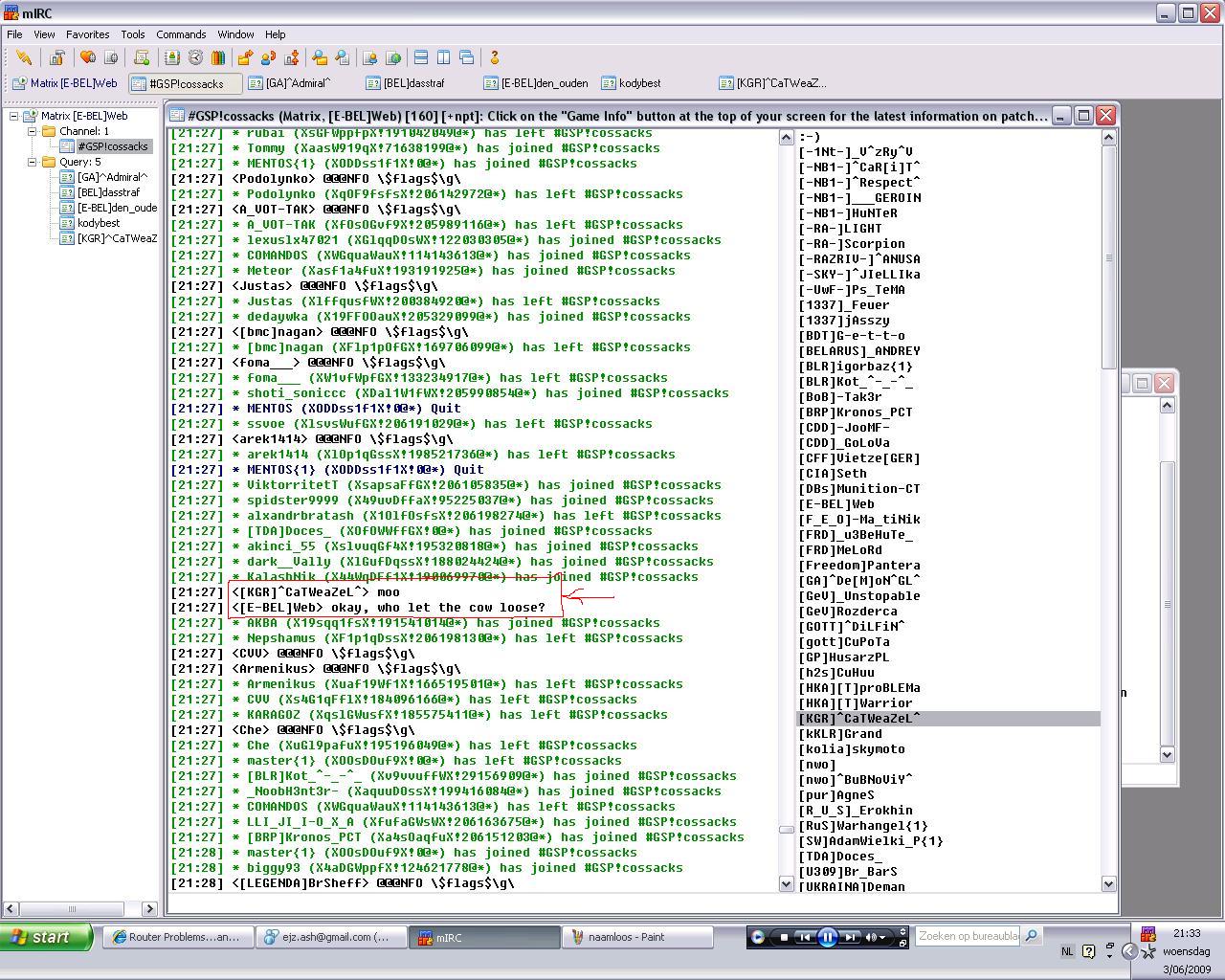Restore the media player from the taskbar
This screenshot has height=980, width=1225.
(902, 942)
